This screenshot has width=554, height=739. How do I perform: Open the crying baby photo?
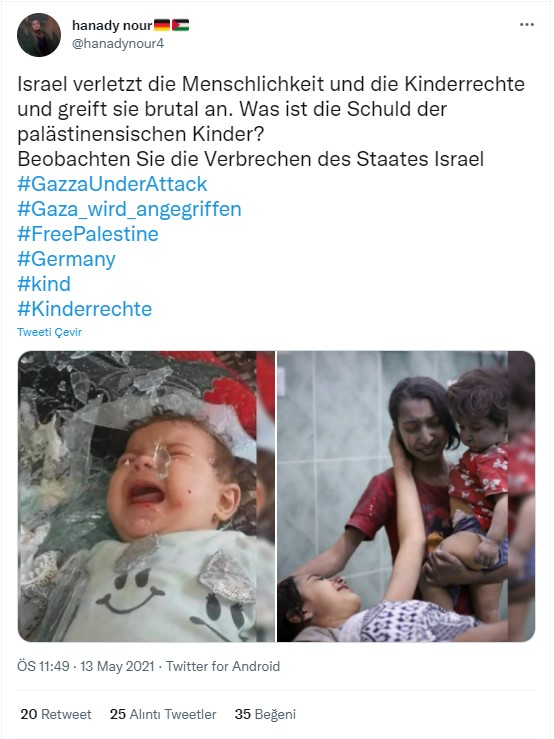tap(146, 496)
